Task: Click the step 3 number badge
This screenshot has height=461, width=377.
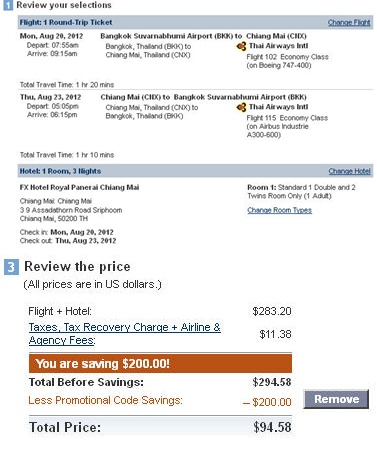Action: pyautogui.click(x=11, y=267)
